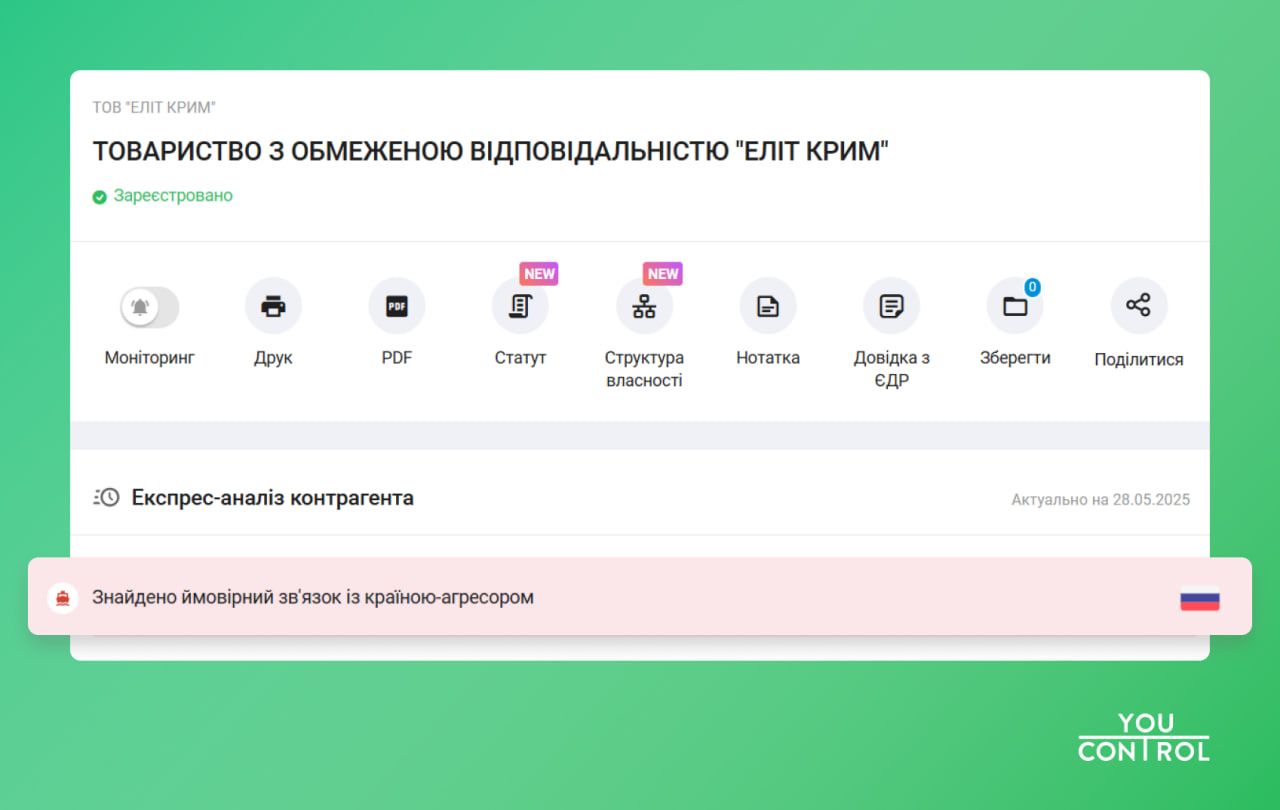Screen dimensions: 1280x810
Task: View the Структура власності ownership chart icon
Action: (x=644, y=305)
